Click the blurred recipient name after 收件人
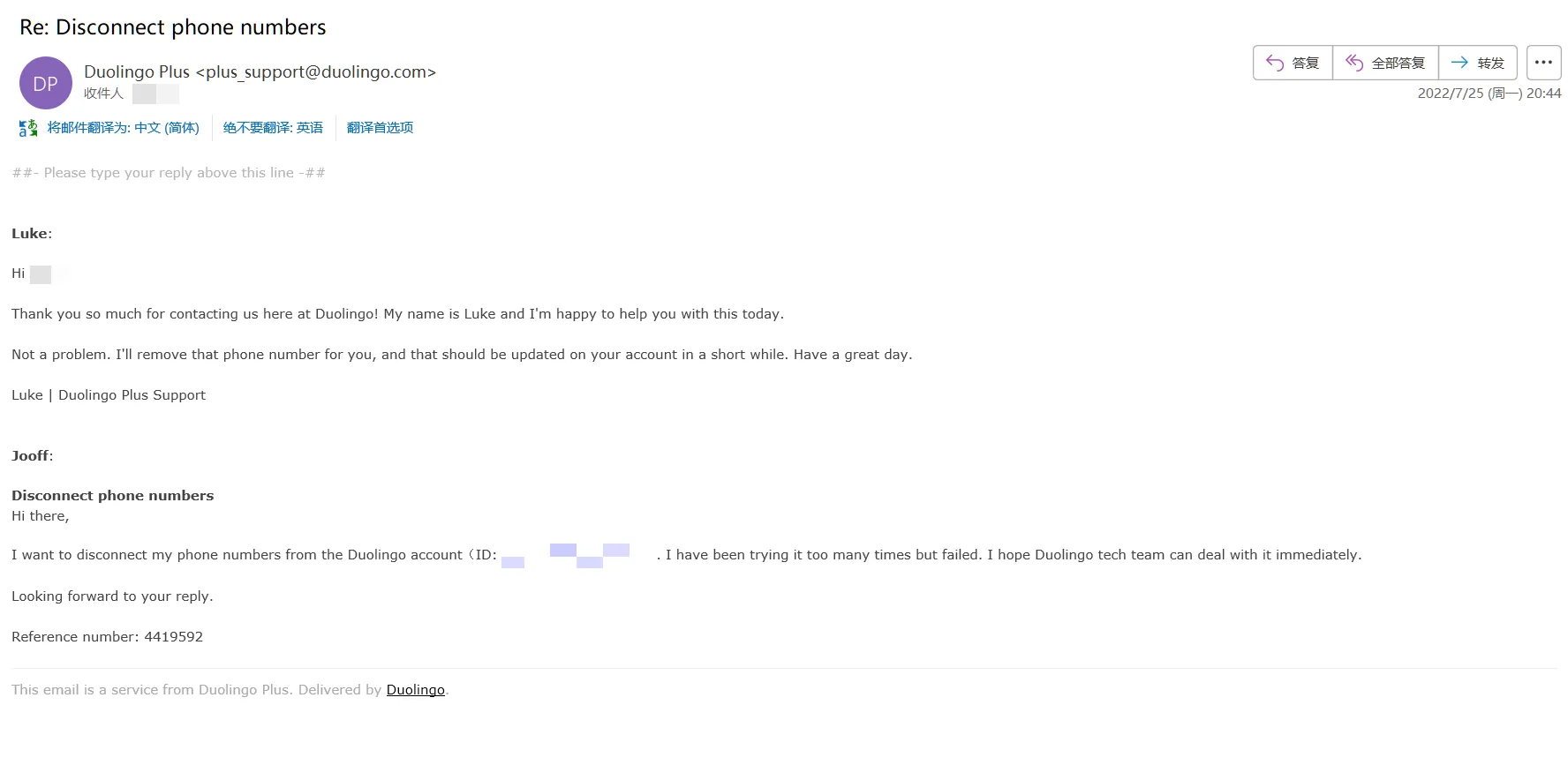The width and height of the screenshot is (1568, 765). coord(155,94)
